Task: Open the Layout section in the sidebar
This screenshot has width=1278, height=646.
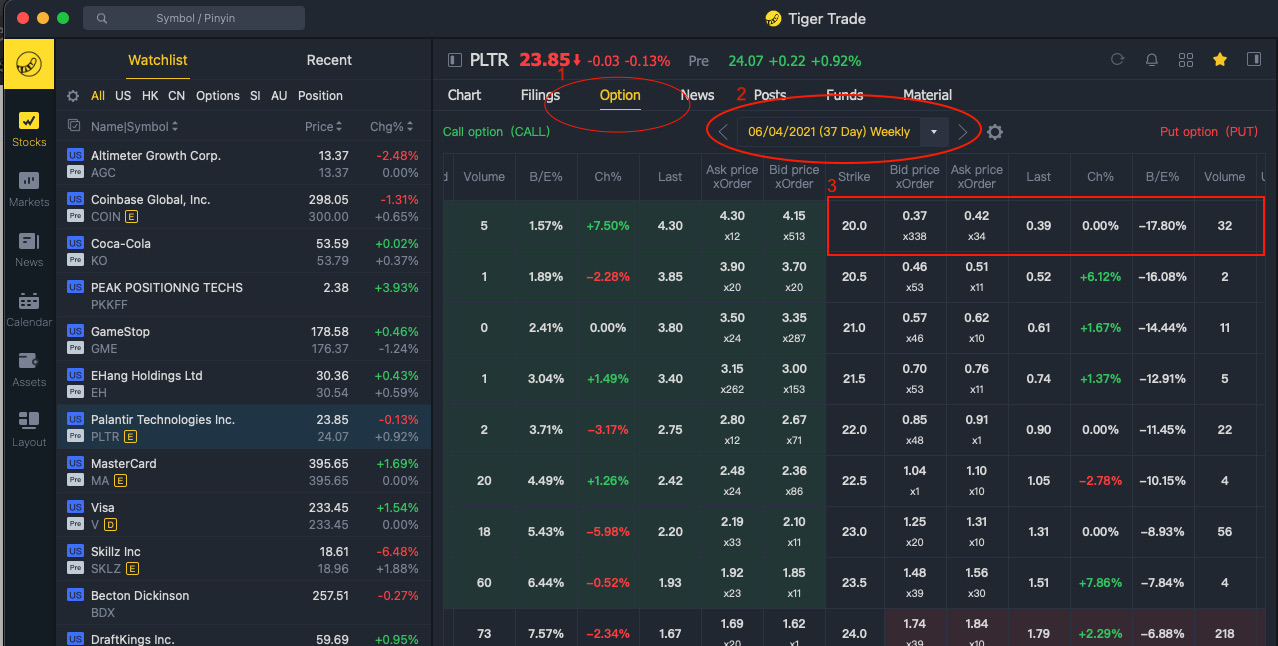Action: pos(28,429)
